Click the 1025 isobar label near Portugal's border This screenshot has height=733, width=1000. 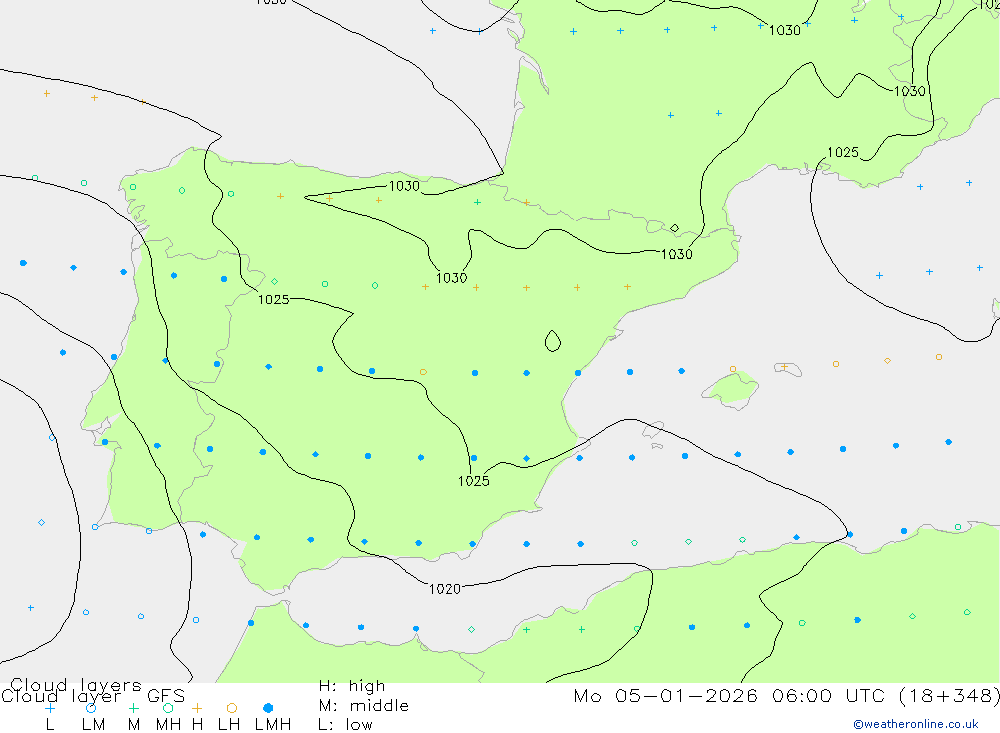coord(274,299)
